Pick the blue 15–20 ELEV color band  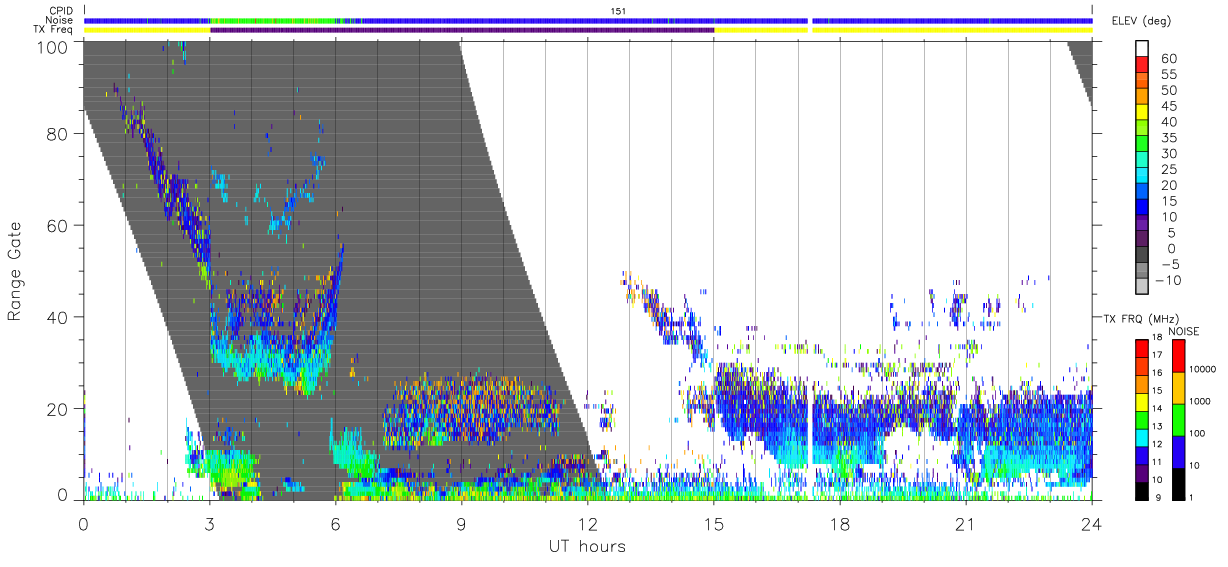click(x=1142, y=193)
